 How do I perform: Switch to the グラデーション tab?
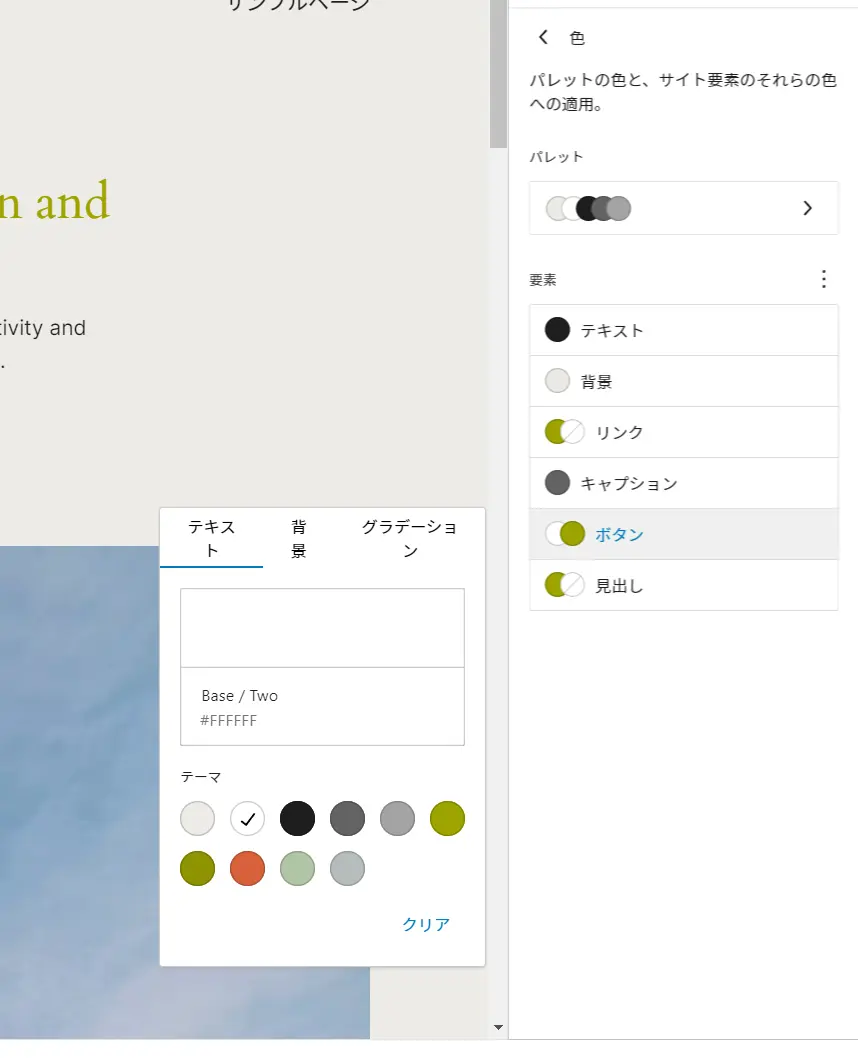tap(409, 538)
